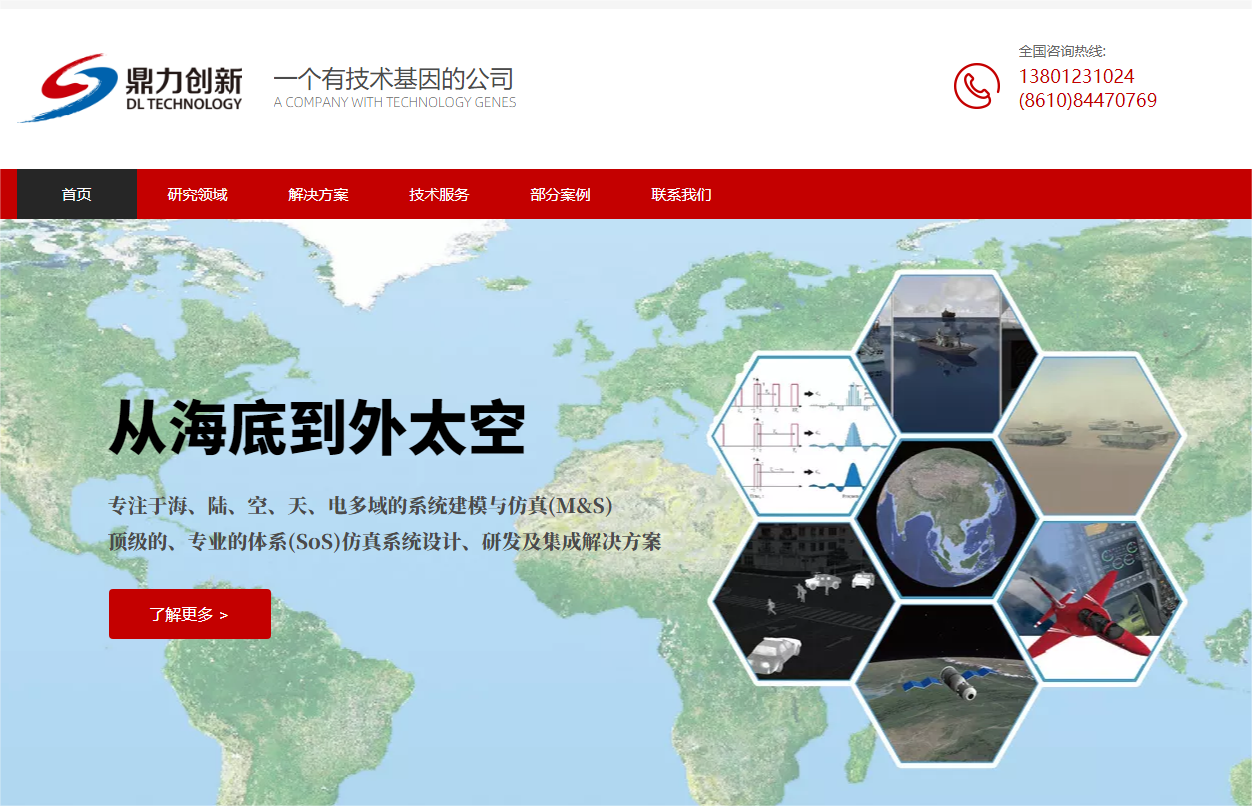Click the signal waveform chart hexagon
This screenshot has height=806, width=1252.
(798, 435)
